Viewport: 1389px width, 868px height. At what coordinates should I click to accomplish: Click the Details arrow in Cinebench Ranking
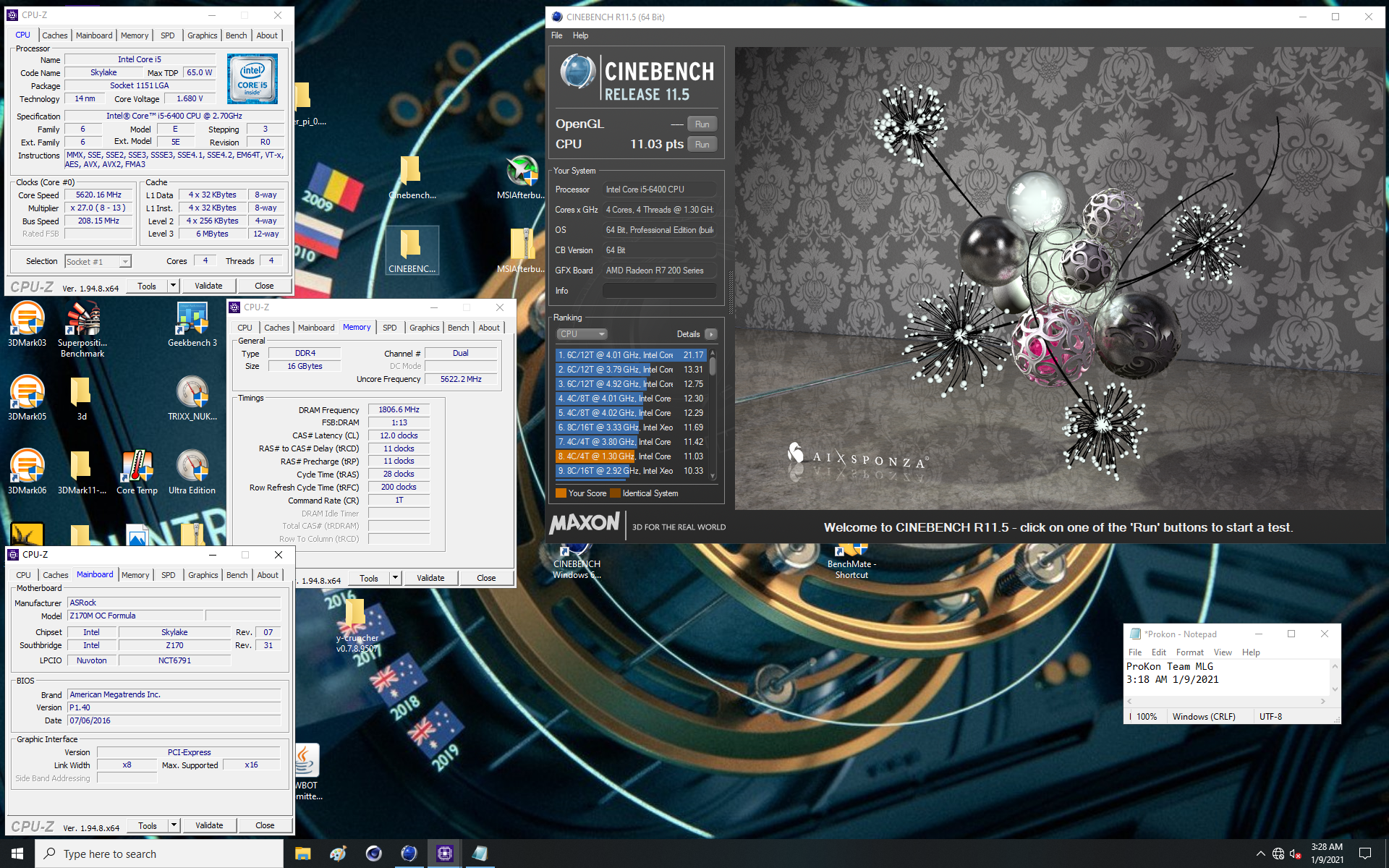(711, 334)
